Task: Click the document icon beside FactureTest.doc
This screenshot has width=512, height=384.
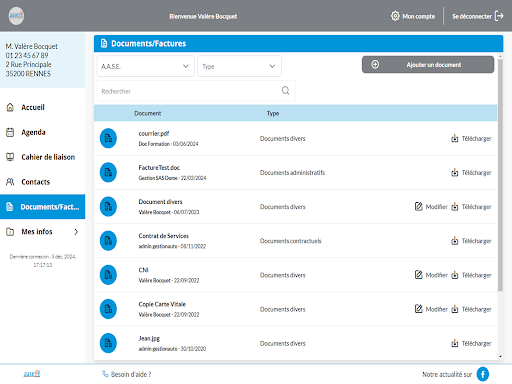Action: point(108,172)
